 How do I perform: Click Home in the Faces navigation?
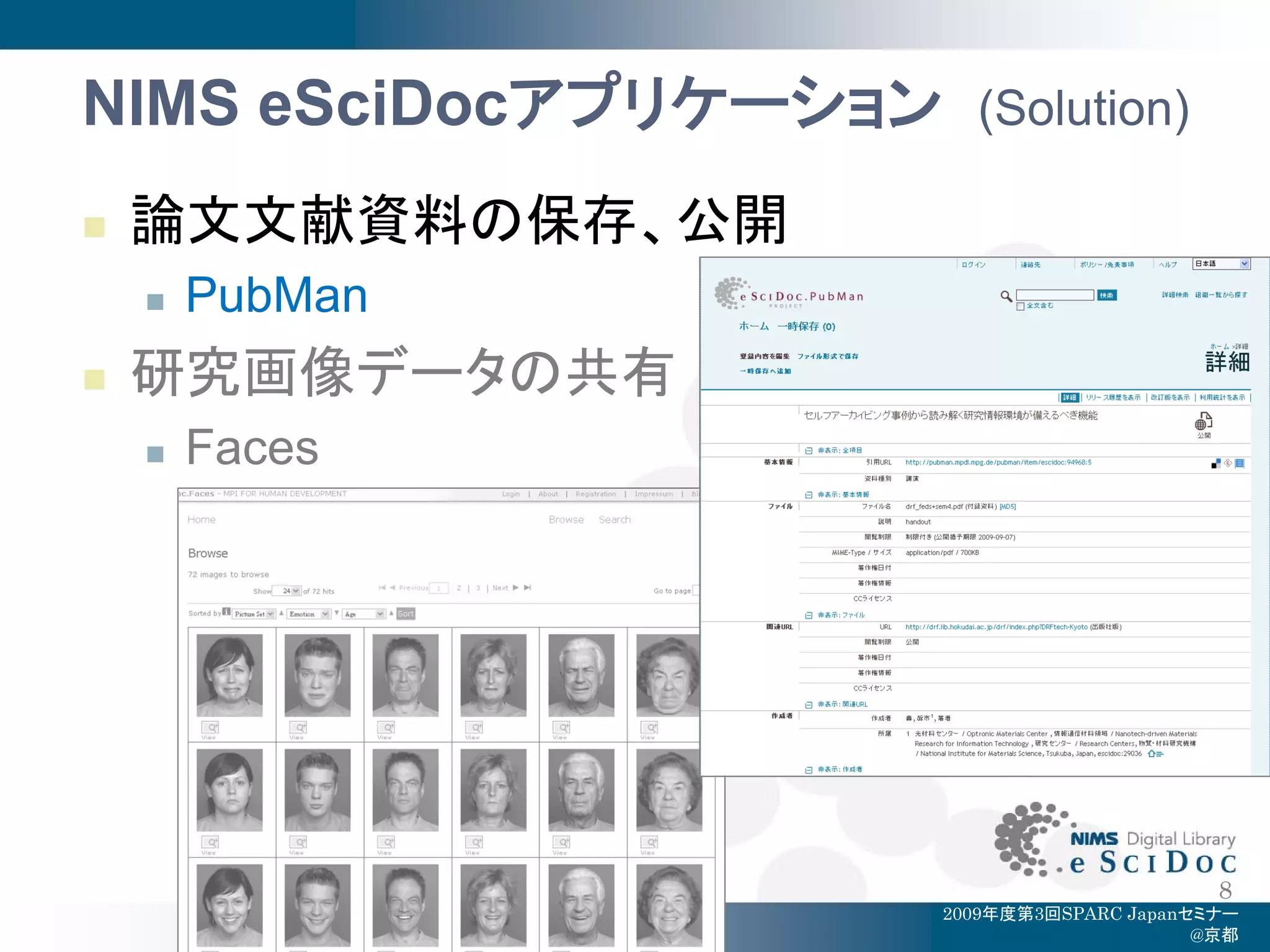(202, 519)
